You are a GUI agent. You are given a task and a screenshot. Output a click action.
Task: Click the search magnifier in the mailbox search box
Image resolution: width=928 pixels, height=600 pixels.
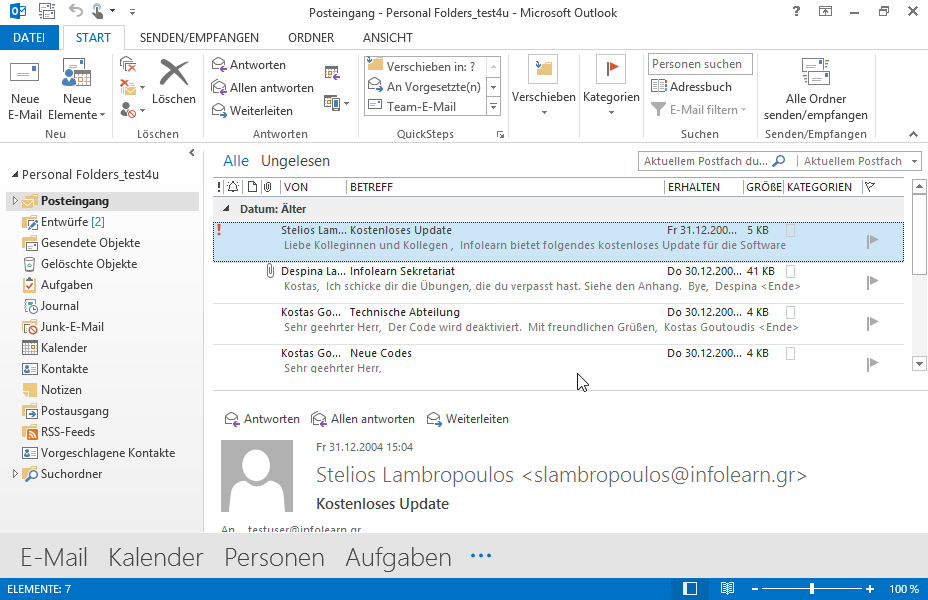pyautogui.click(x=779, y=161)
